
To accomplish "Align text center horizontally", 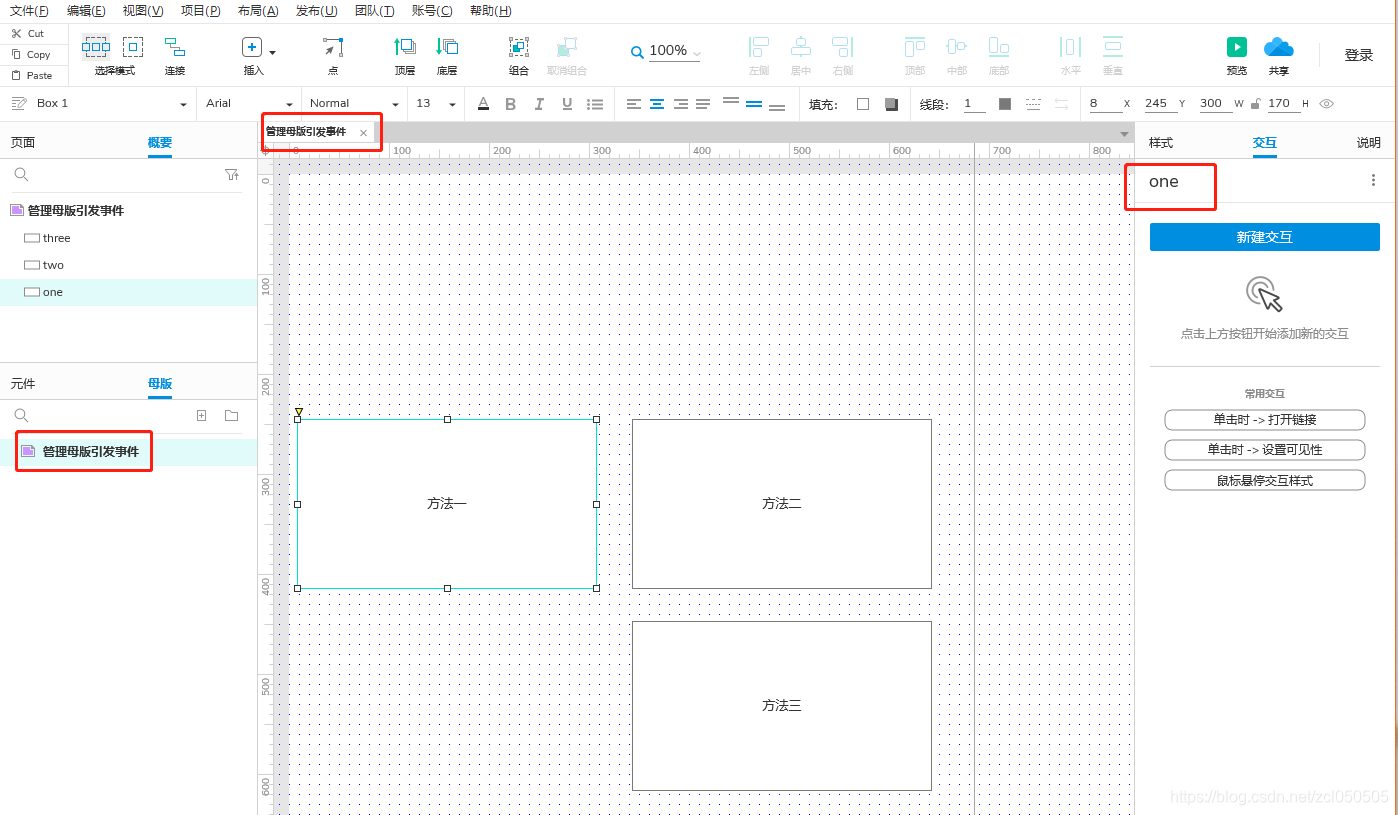I will [x=657, y=104].
